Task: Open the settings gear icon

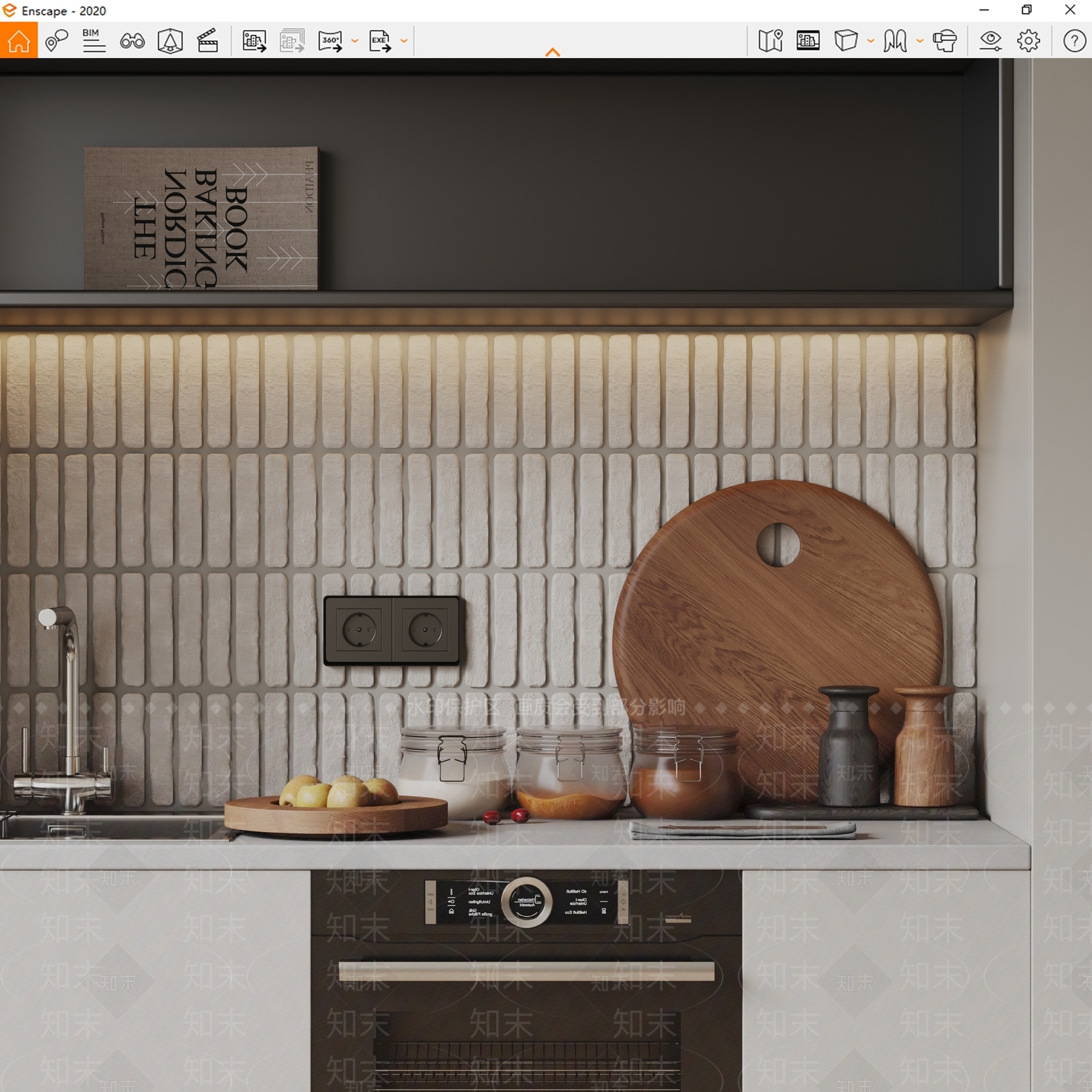Action: tap(1029, 41)
